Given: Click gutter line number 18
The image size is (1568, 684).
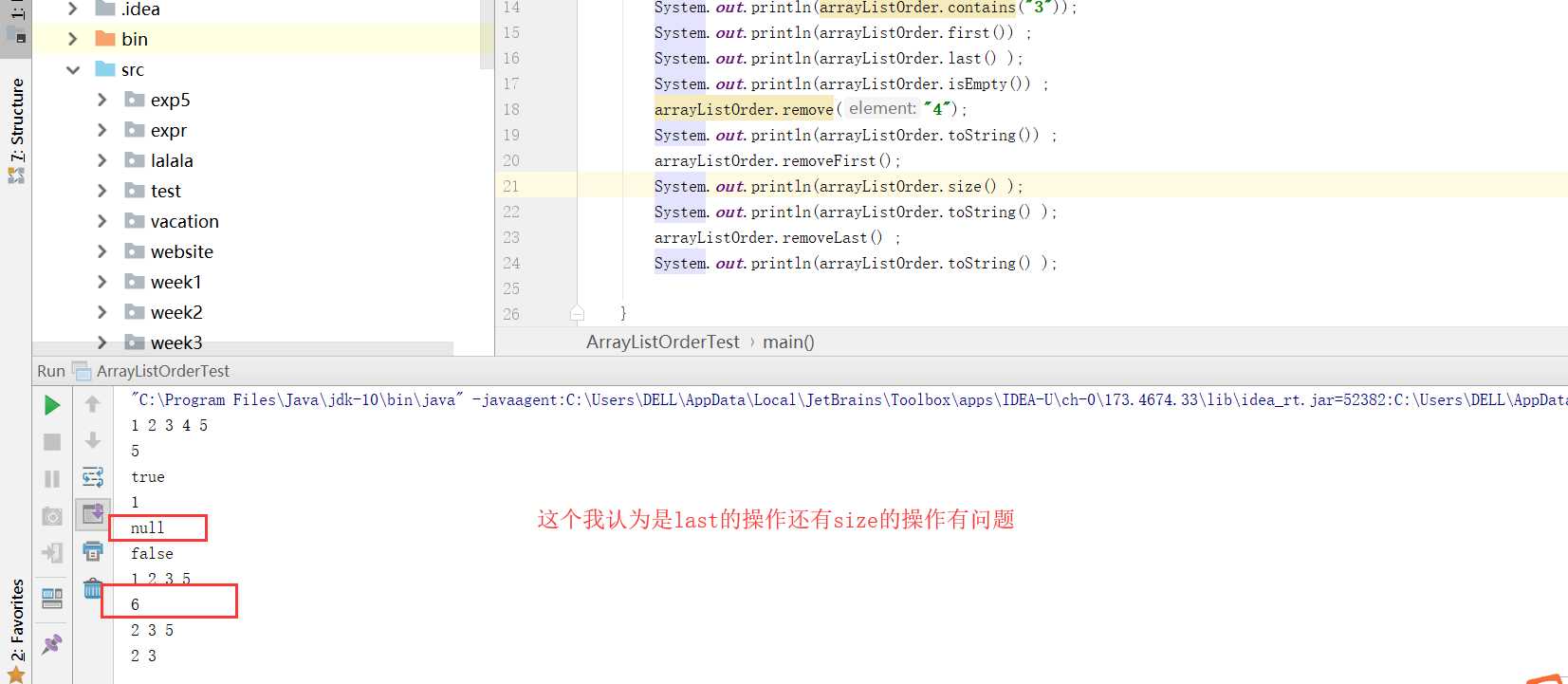Looking at the screenshot, I should click(511, 109).
